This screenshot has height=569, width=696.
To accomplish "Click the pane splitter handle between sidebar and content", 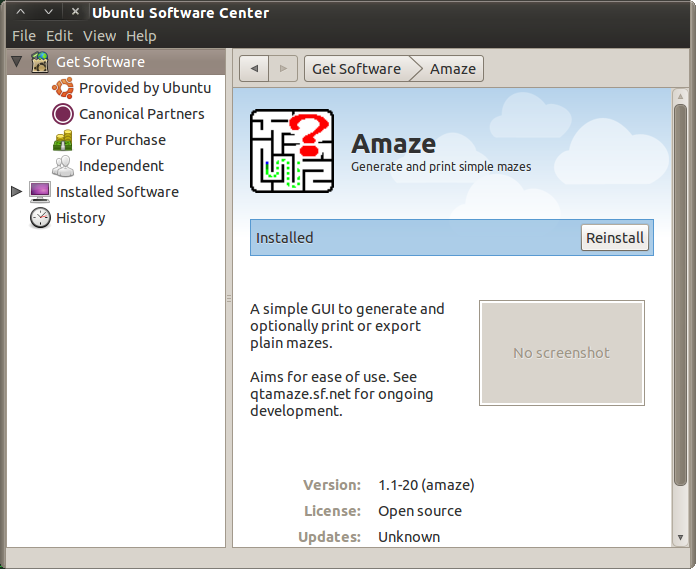I will (229, 298).
